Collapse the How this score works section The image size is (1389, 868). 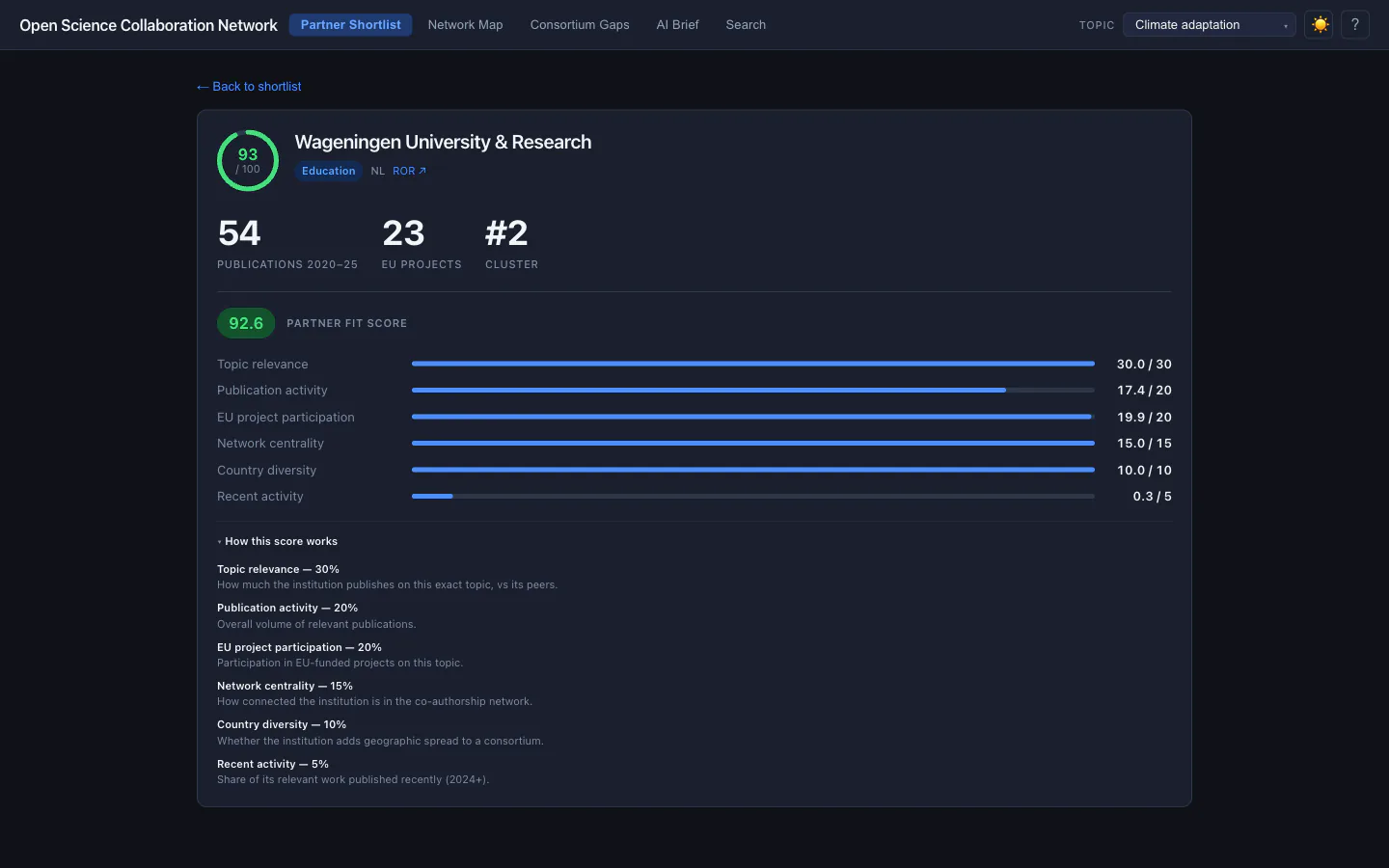pos(278,541)
